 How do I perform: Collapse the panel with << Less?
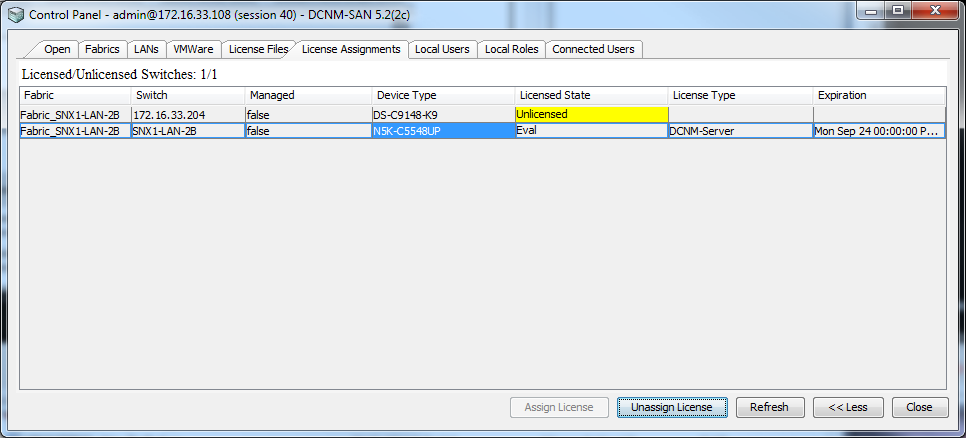[x=848, y=407]
